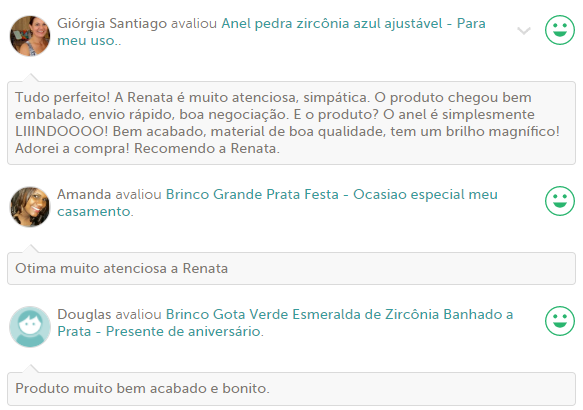The height and width of the screenshot is (410, 583).
Task: Click 'Prata - Presente de aniversário.' link text
Action: (x=160, y=331)
